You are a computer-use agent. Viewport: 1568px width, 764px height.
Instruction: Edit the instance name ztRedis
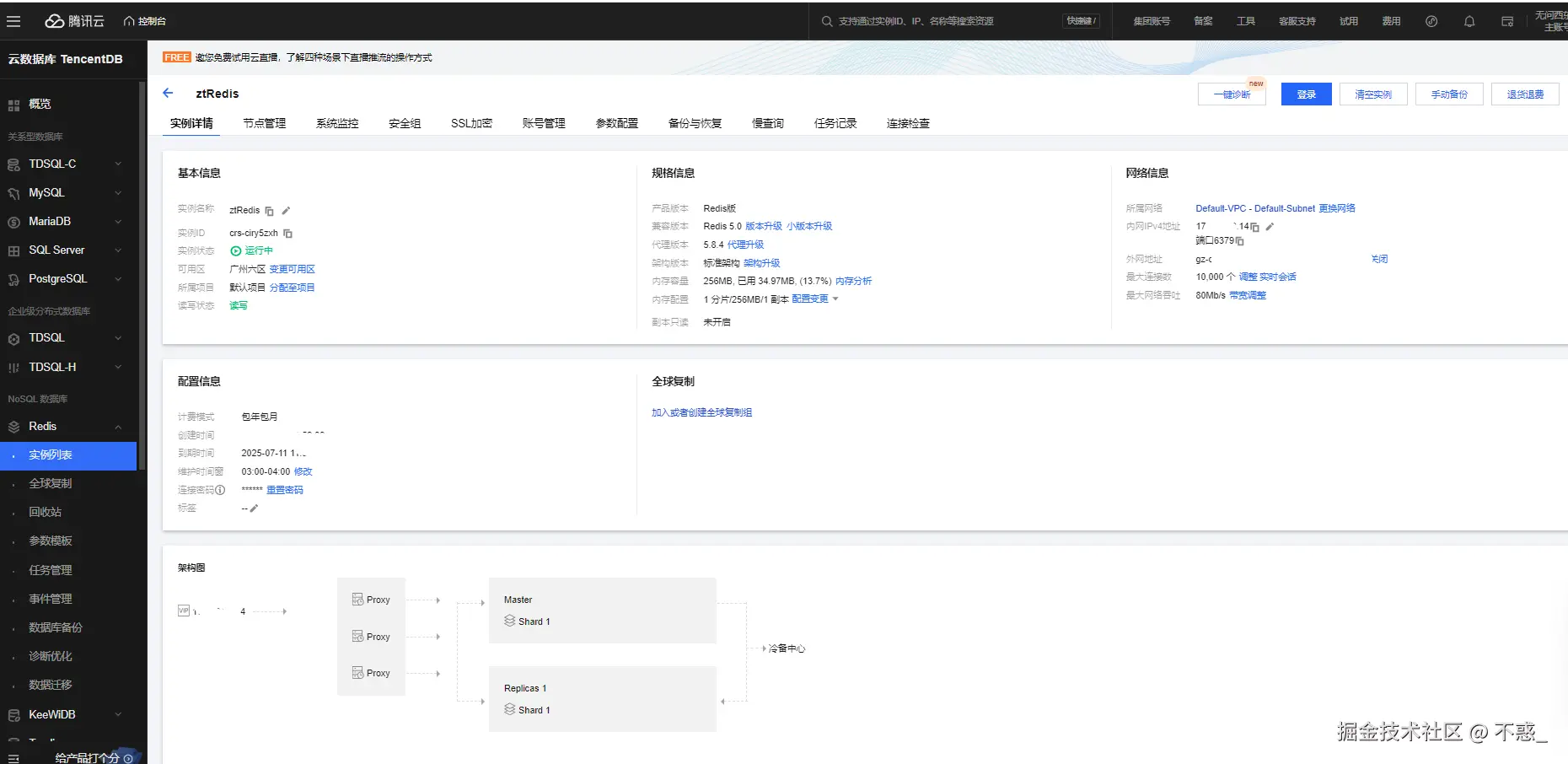click(x=286, y=210)
